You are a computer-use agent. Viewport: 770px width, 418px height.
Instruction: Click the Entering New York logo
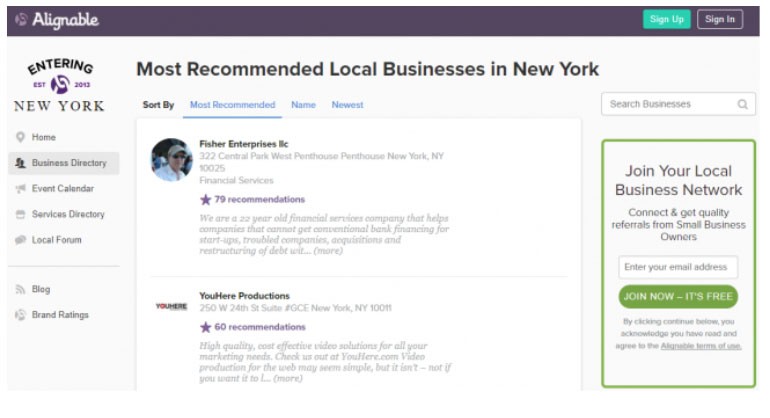pyautogui.click(x=58, y=85)
